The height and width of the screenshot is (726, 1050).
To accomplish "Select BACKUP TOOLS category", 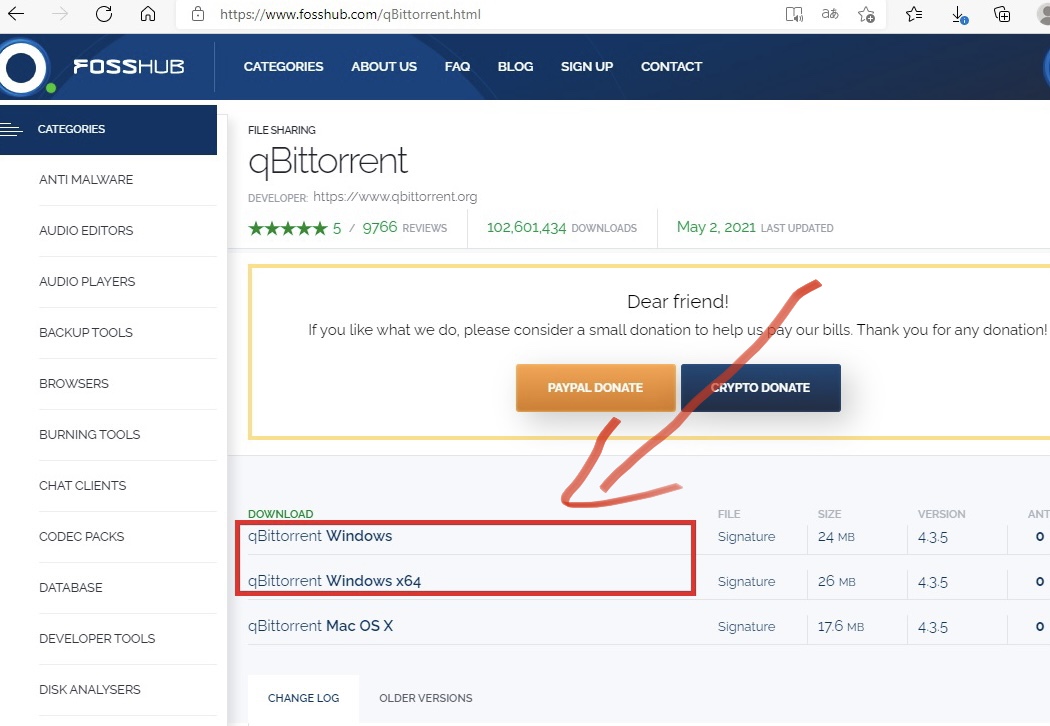I will [86, 332].
